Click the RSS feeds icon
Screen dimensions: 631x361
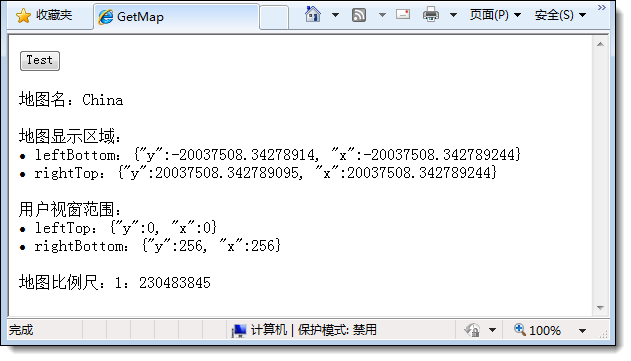[359, 15]
